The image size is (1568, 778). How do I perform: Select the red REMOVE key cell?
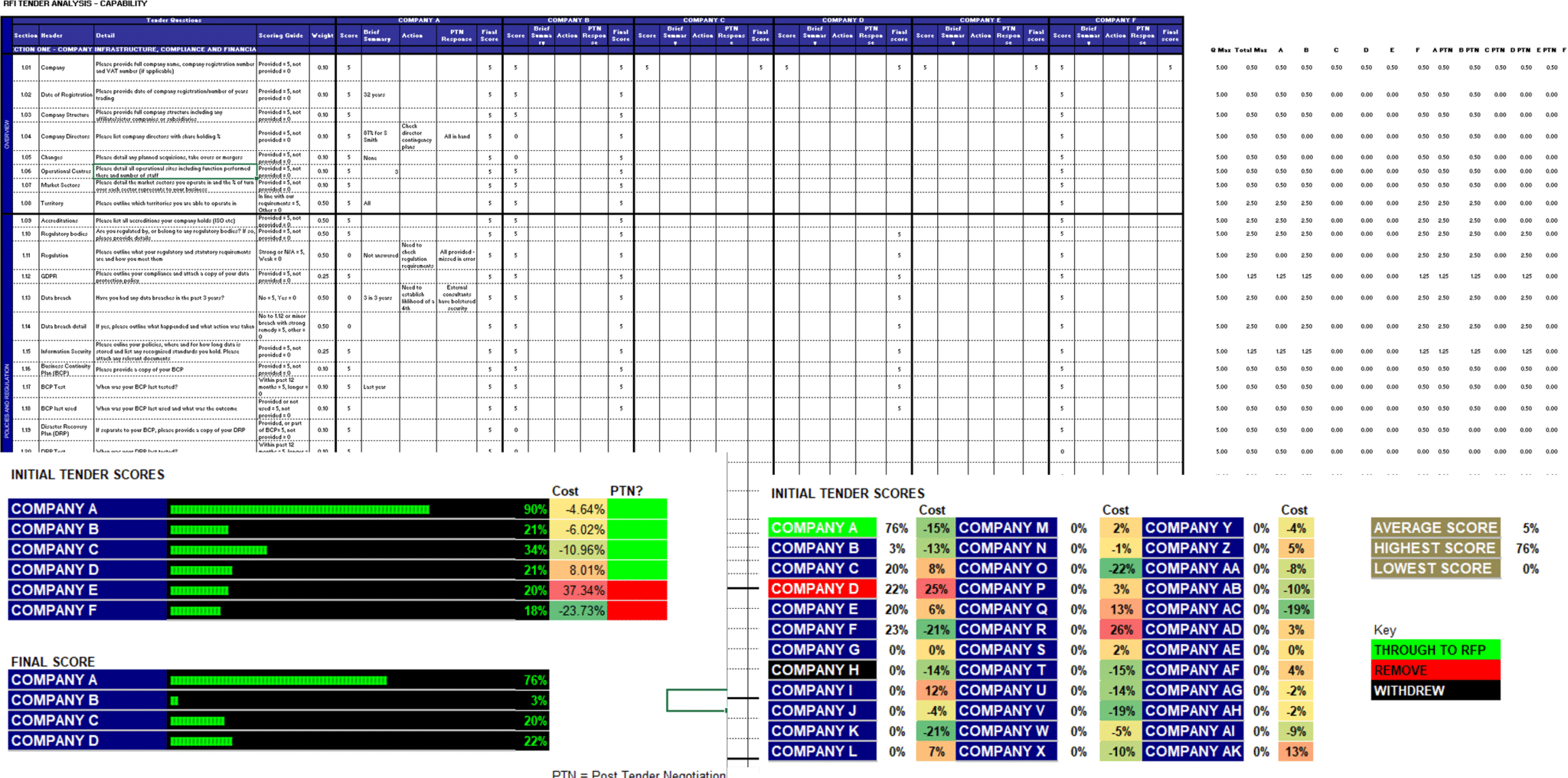click(1436, 670)
